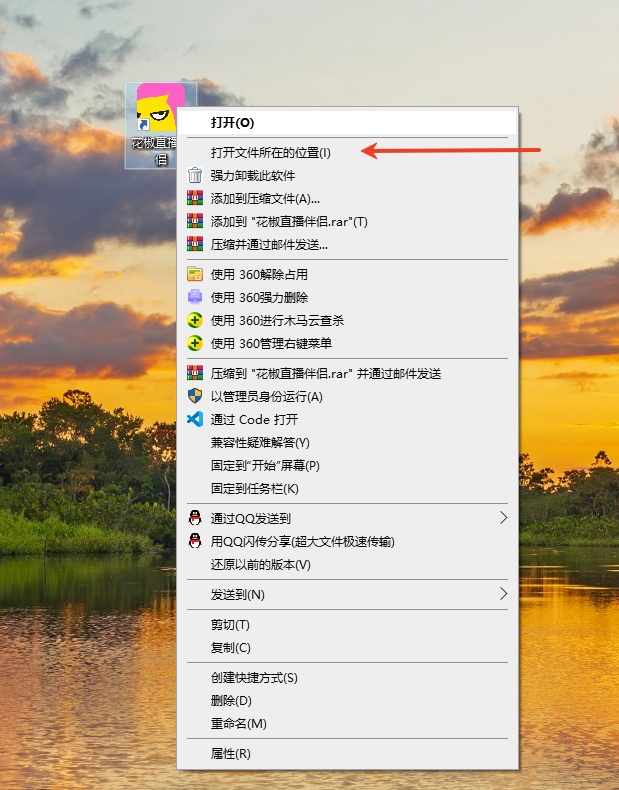The width and height of the screenshot is (619, 790).
Task: Click the 360 icon beside 使用 360管理右键菜单
Action: [195, 343]
